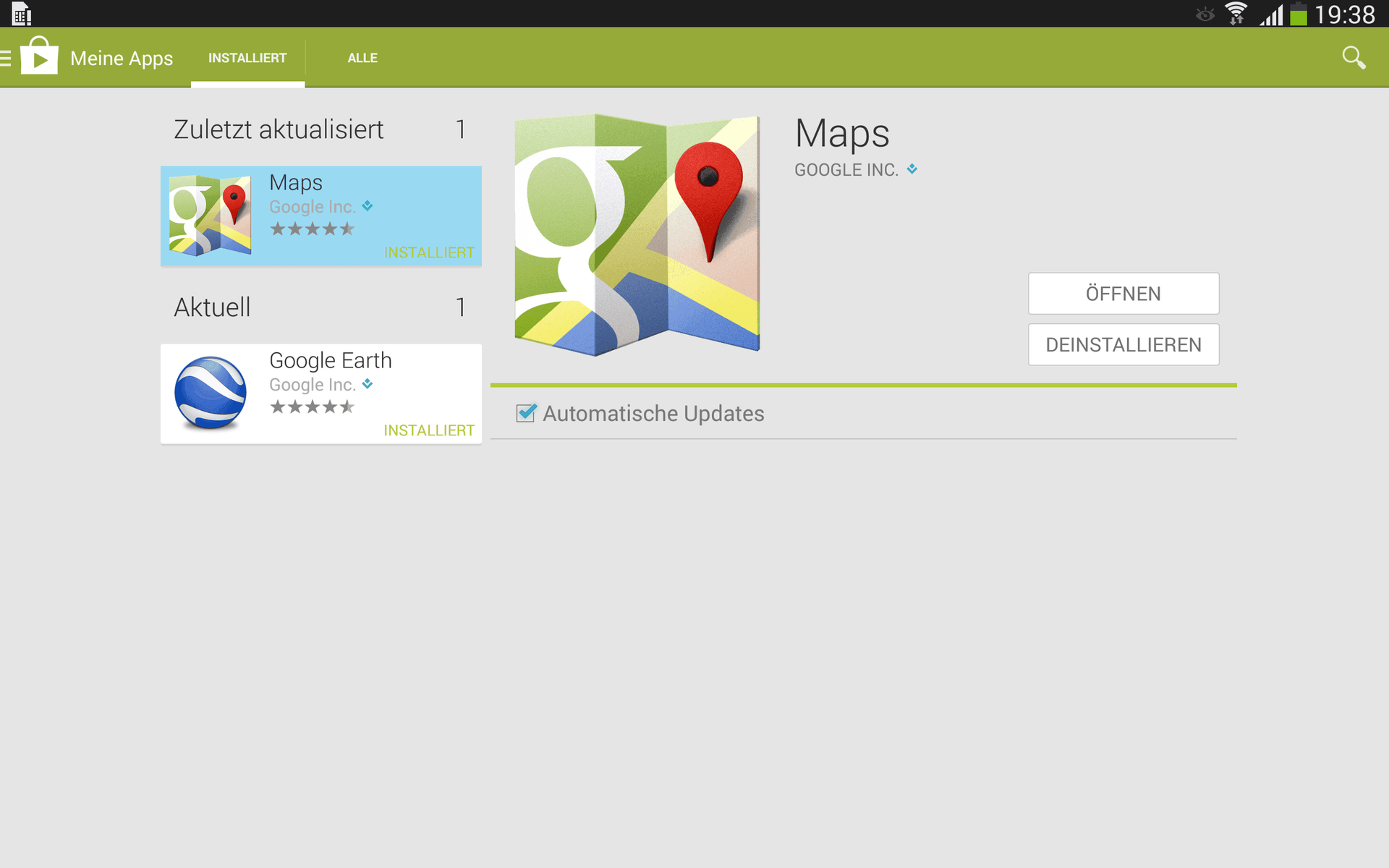Select the Maps app name in list
Viewport: 1389px width, 868px height.
click(296, 183)
